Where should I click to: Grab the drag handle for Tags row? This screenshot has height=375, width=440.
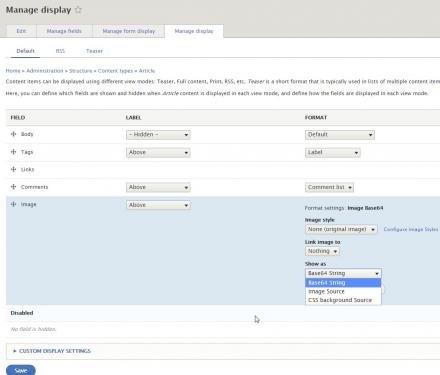(x=13, y=152)
